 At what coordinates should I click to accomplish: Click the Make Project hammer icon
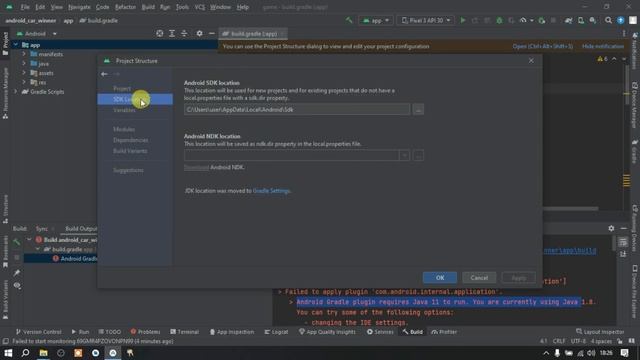[349, 20]
